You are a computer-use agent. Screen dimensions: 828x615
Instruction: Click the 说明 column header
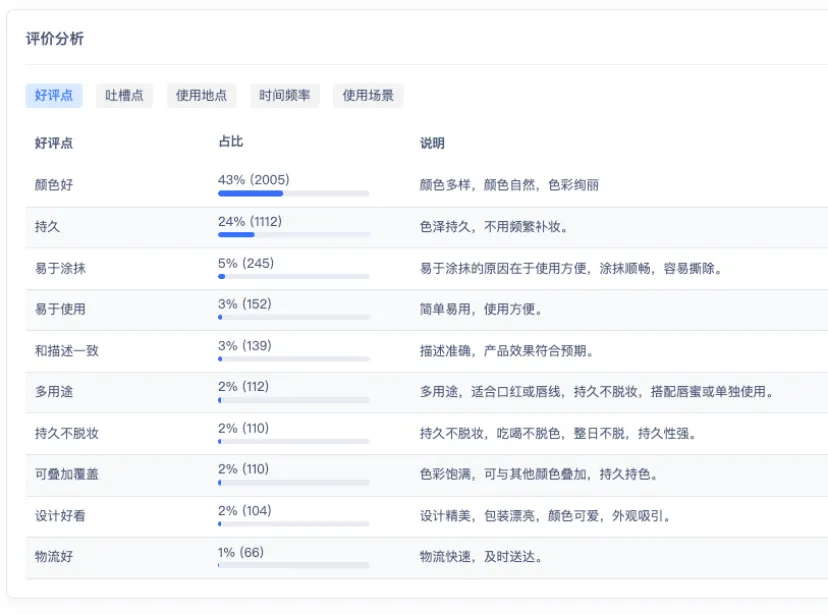tap(432, 143)
